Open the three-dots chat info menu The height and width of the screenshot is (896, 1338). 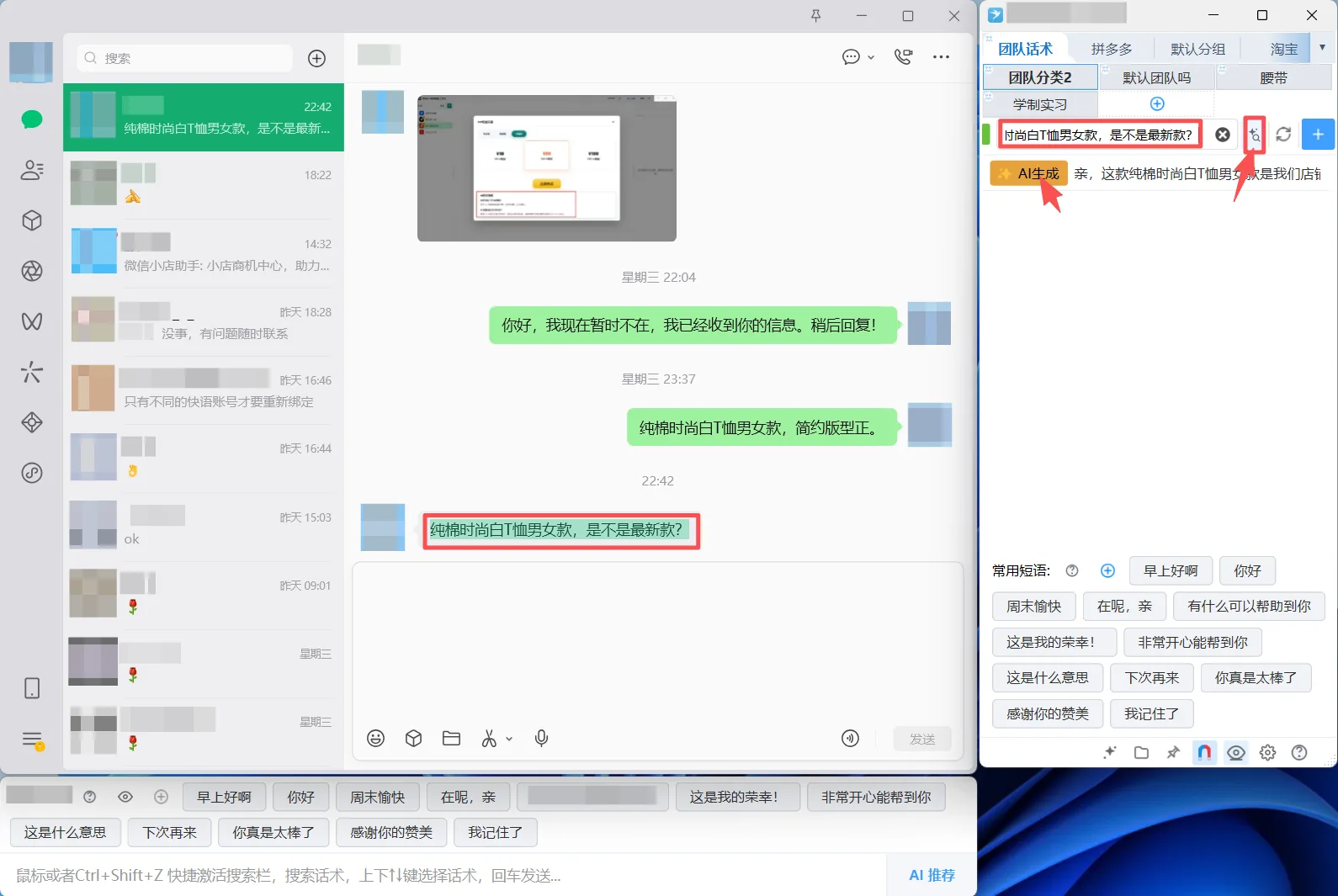point(941,57)
